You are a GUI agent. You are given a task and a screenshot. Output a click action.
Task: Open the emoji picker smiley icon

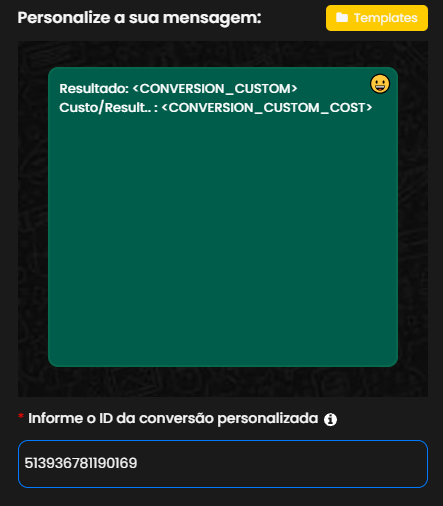tap(380, 84)
